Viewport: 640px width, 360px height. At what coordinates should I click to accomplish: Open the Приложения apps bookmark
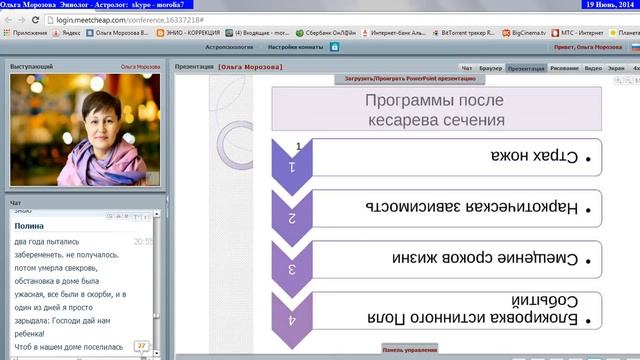pyautogui.click(x=25, y=33)
